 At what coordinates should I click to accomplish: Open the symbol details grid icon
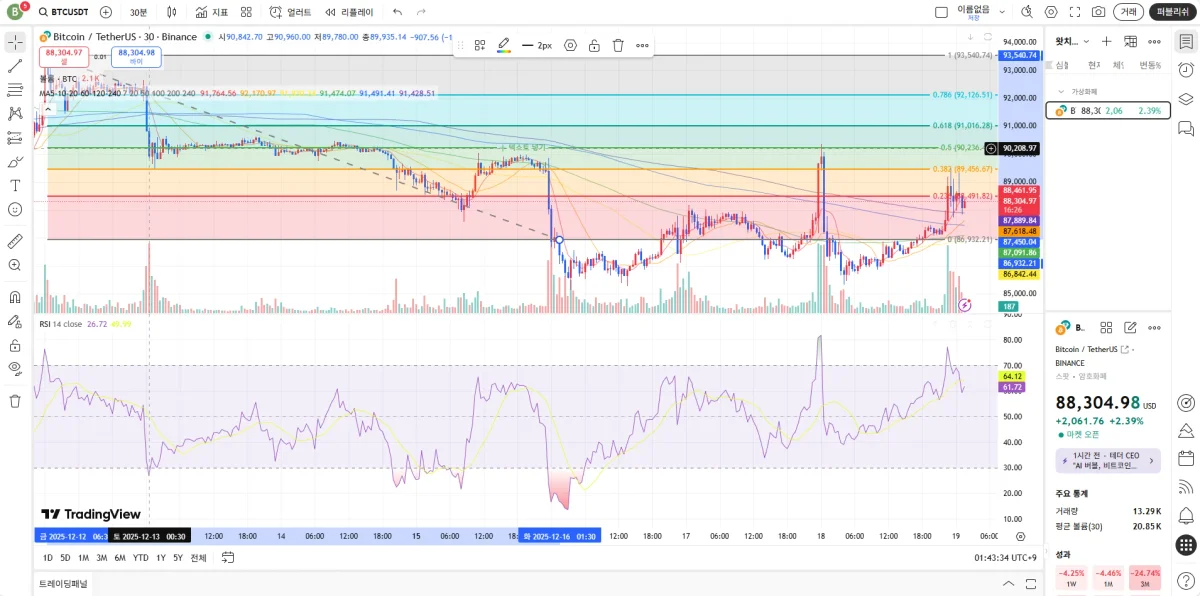(1106, 327)
